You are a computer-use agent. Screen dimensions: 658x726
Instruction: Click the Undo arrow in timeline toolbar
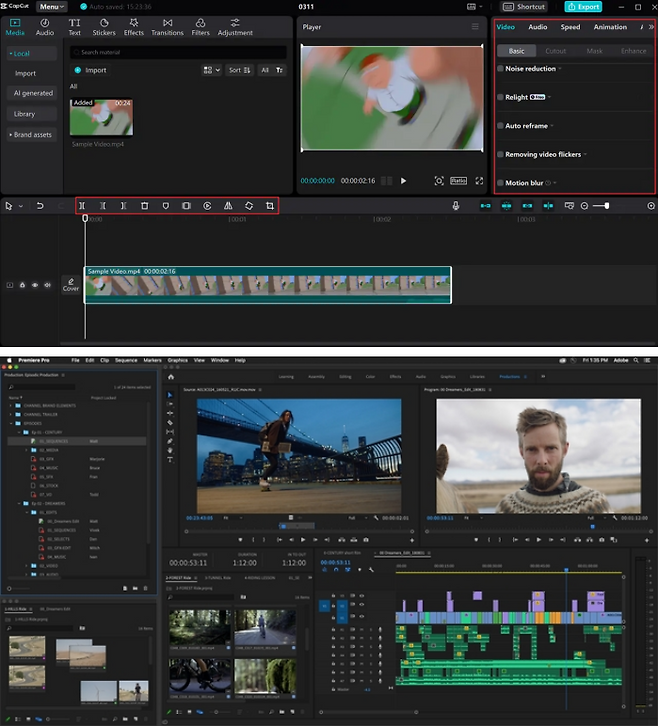pyautogui.click(x=40, y=206)
